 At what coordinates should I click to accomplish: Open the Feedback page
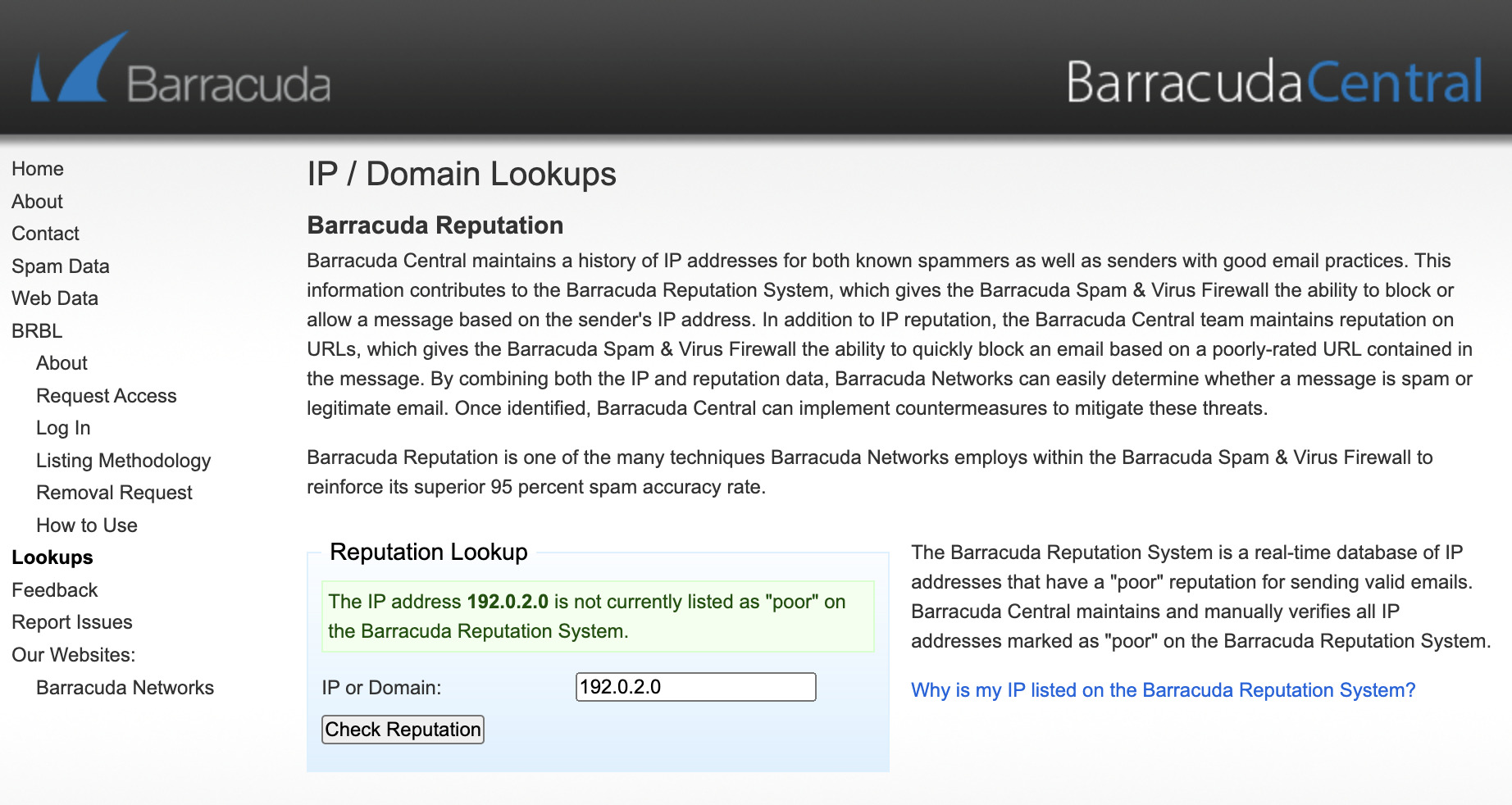click(54, 590)
